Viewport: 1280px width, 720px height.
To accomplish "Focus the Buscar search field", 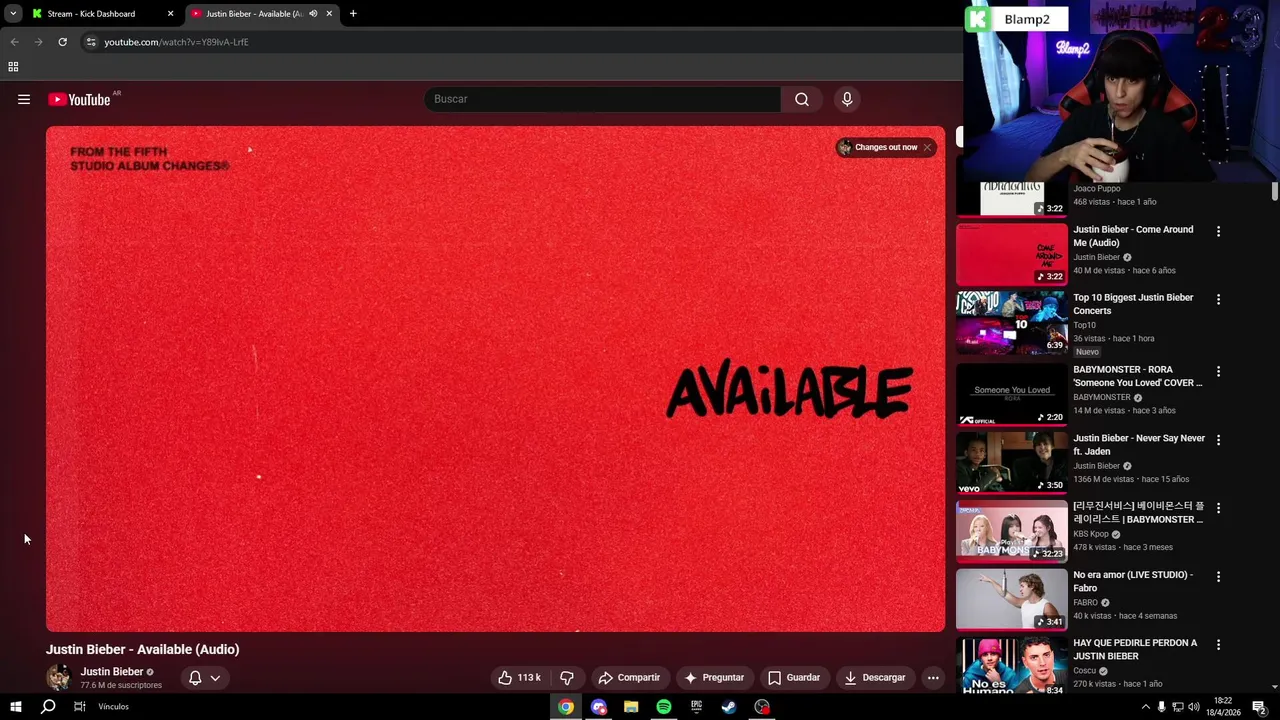I will [602, 99].
